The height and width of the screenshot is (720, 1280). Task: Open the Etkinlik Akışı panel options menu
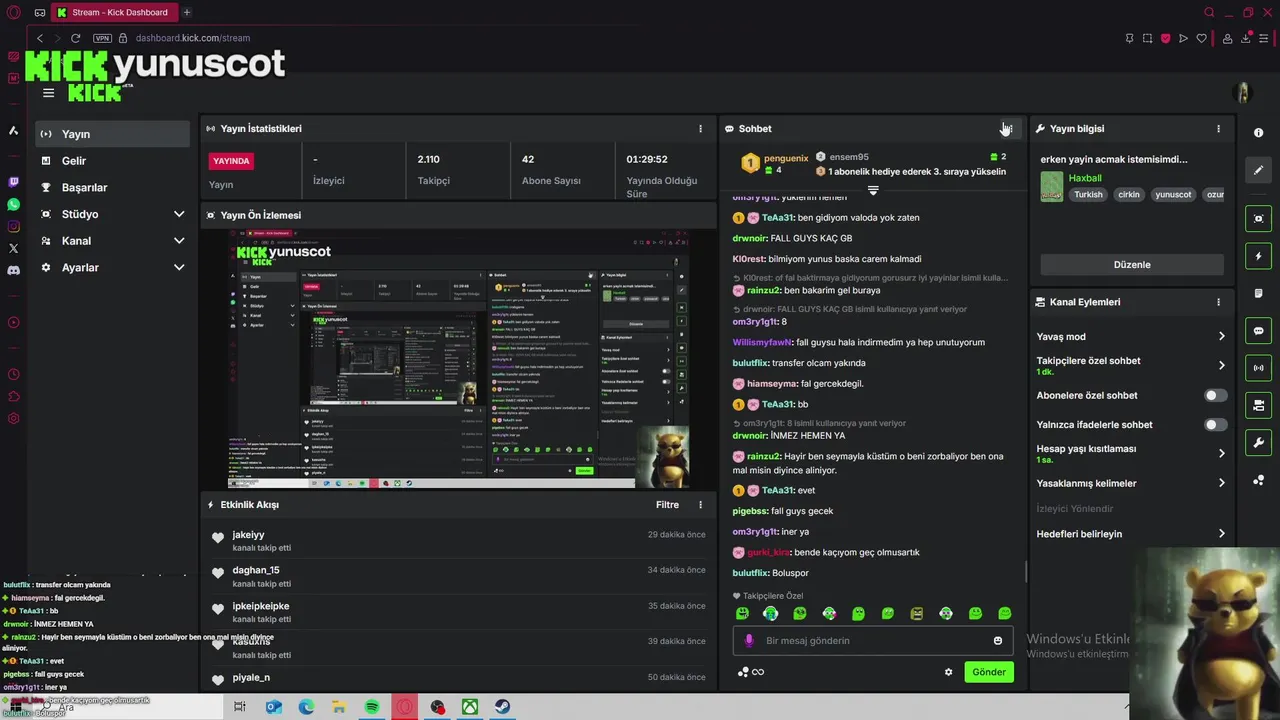click(700, 505)
